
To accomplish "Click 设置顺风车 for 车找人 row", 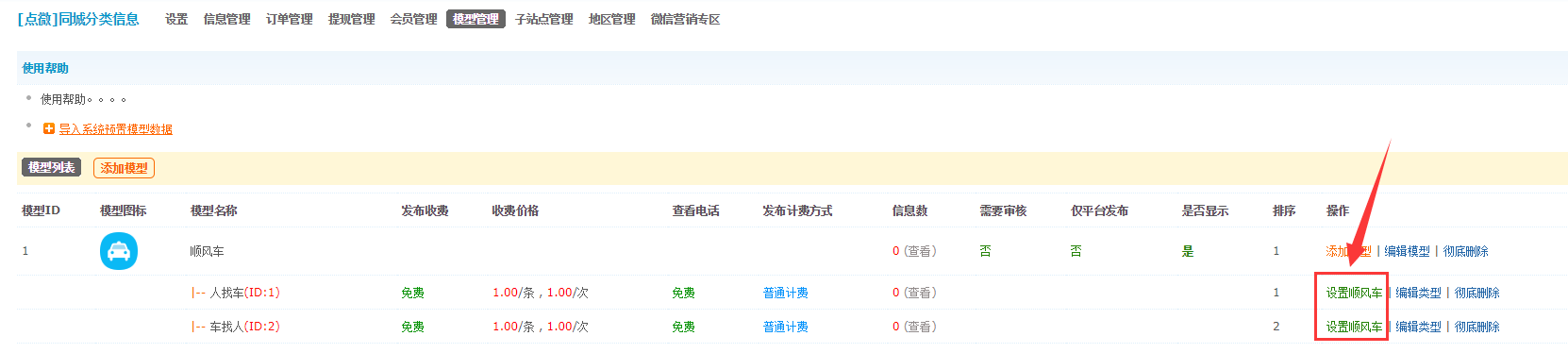I will click(1354, 327).
